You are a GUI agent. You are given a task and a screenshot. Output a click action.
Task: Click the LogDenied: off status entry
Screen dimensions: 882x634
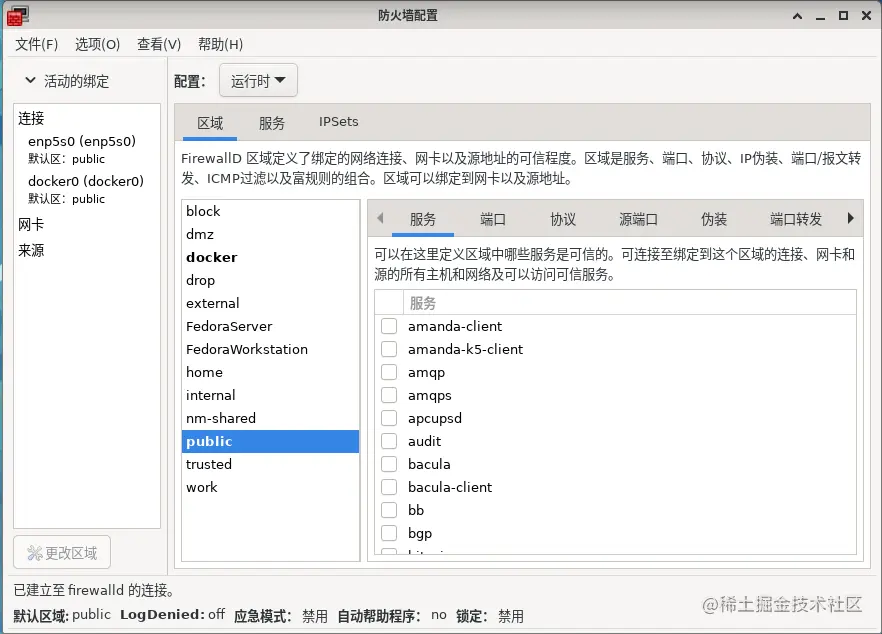172,615
